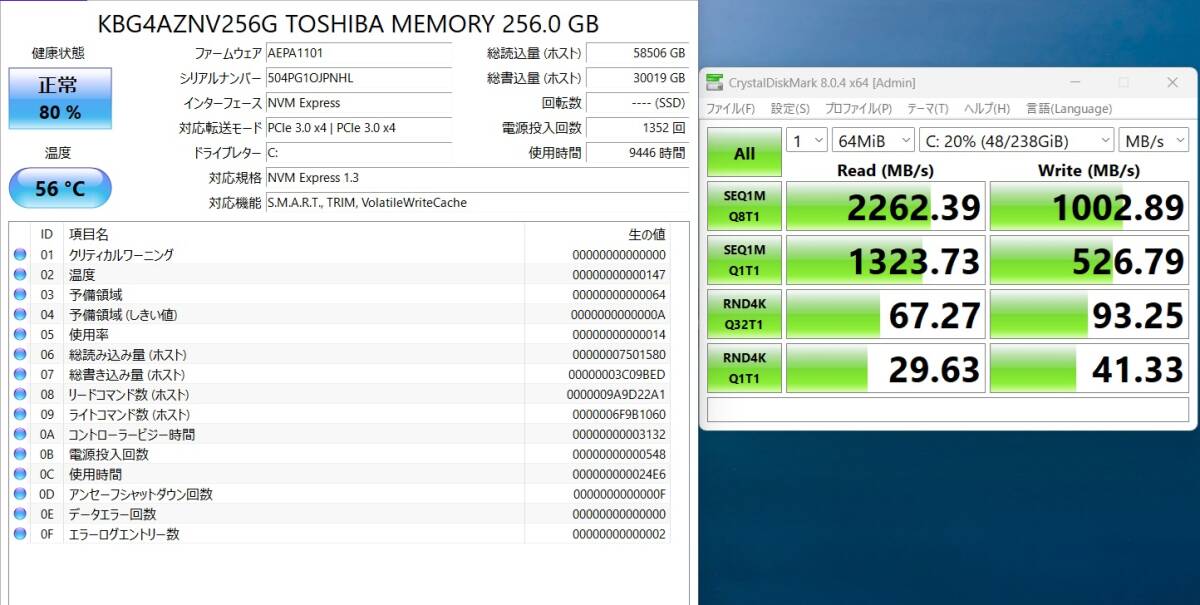This screenshot has height=605, width=1200.
Task: Click the 1352 回 power on count value
Action: [x=637, y=128]
